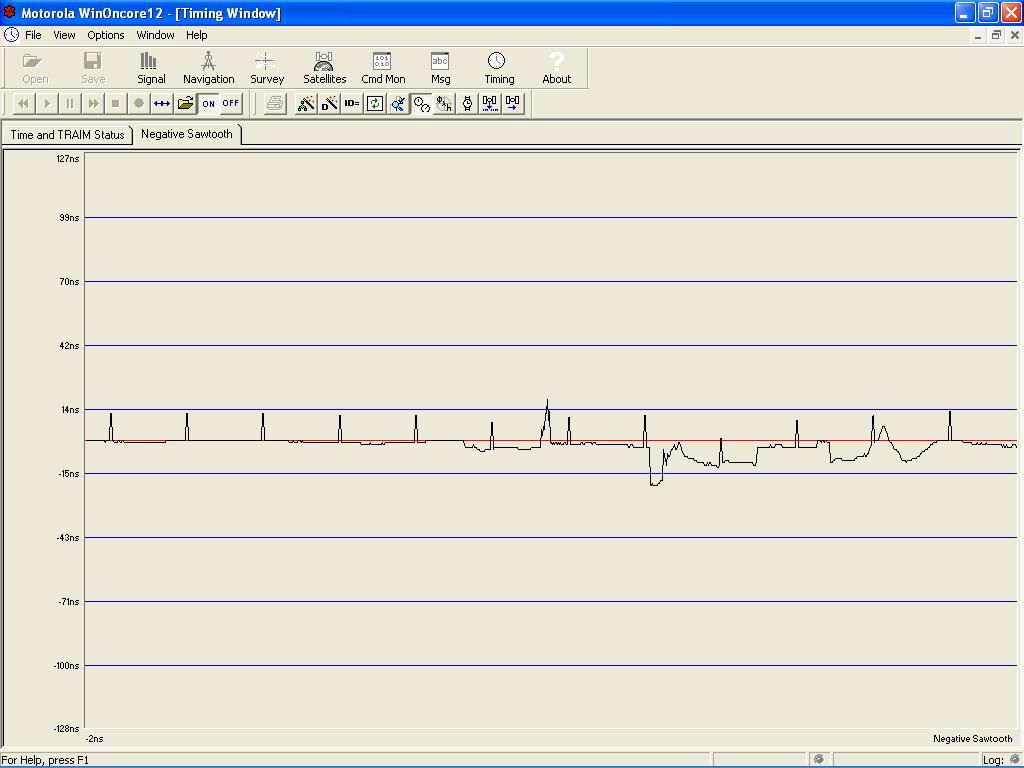This screenshot has height=768, width=1024.
Task: Click the 99ns axis label
Action: 69,217
